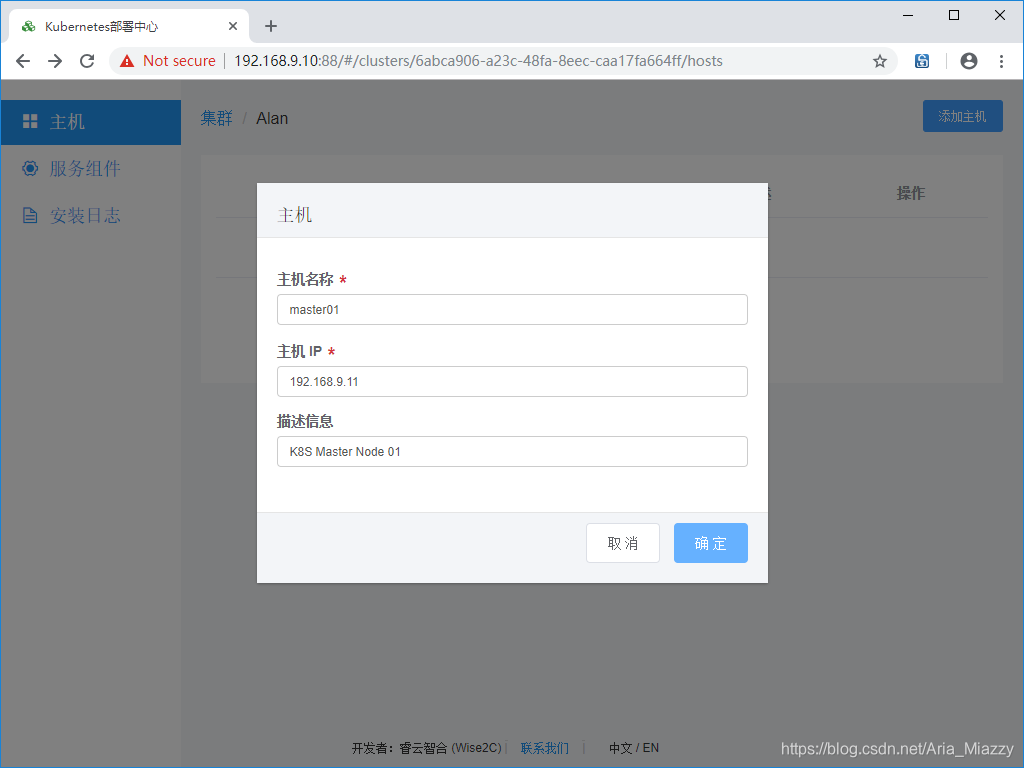The image size is (1024, 768).
Task: Click the 操作 column header
Action: [x=910, y=193]
